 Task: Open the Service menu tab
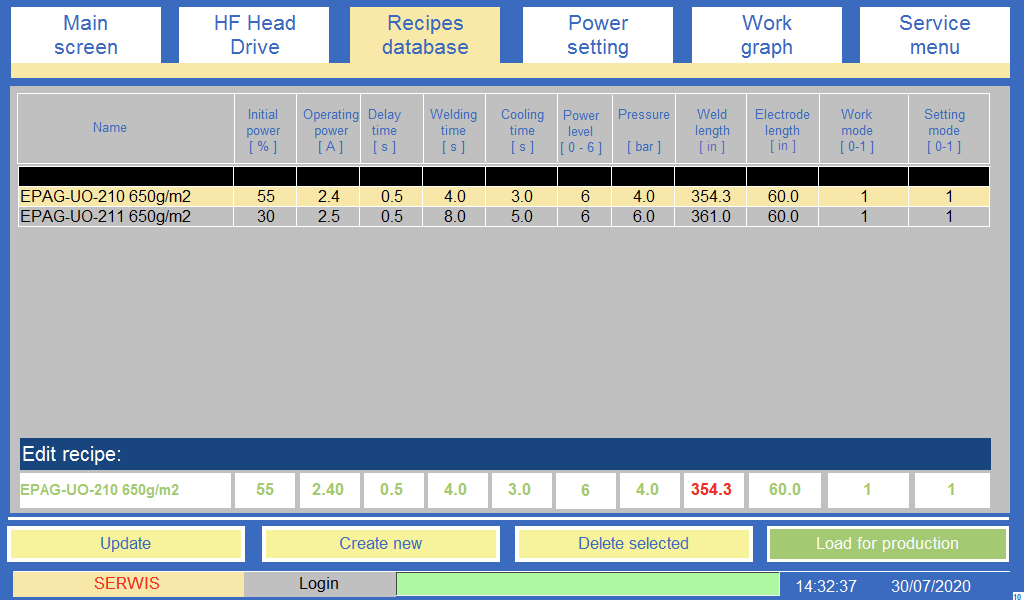934,35
